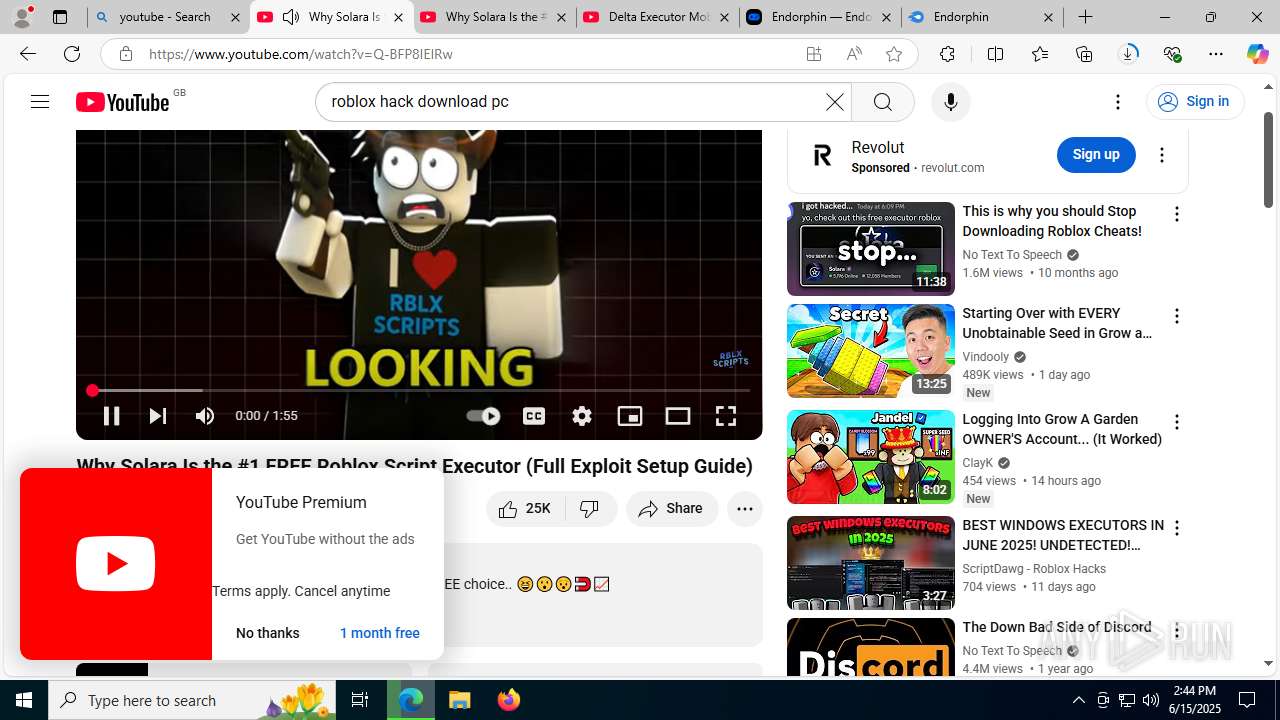This screenshot has width=1280, height=720.
Task: Open Task View on taskbar
Action: pyautogui.click(x=360, y=700)
